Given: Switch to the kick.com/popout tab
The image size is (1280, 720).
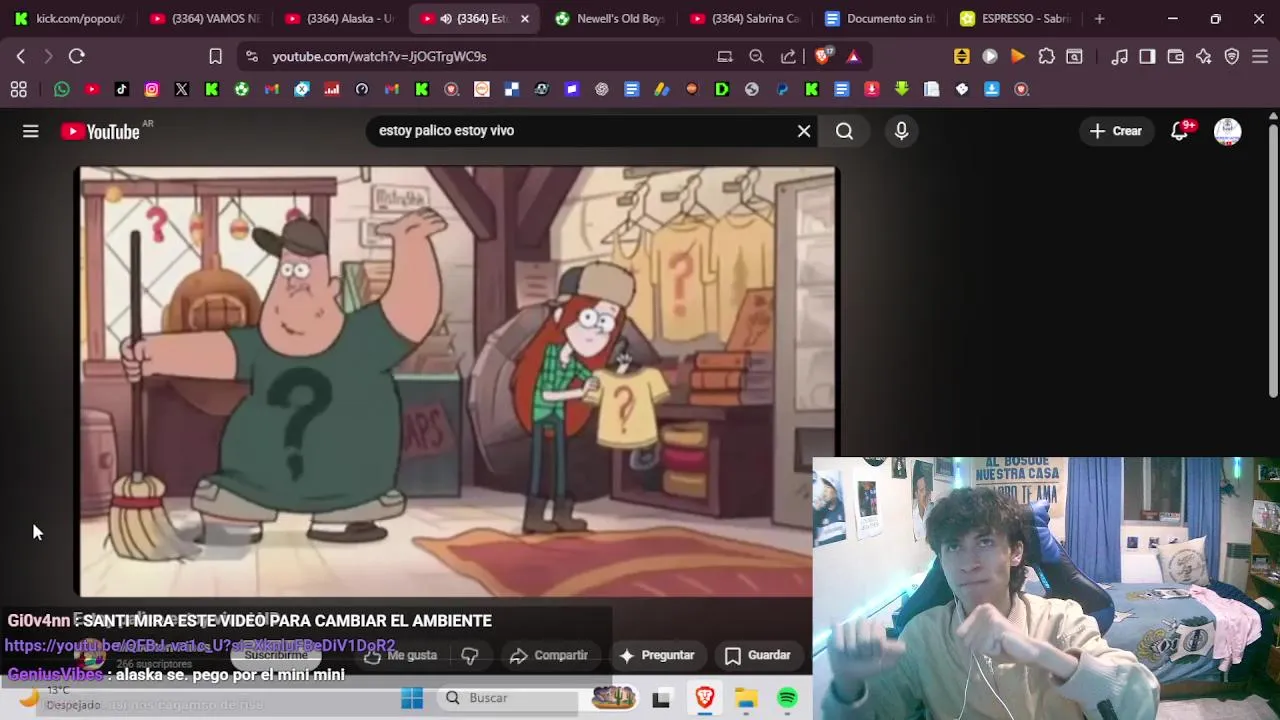Looking at the screenshot, I should pyautogui.click(x=70, y=18).
